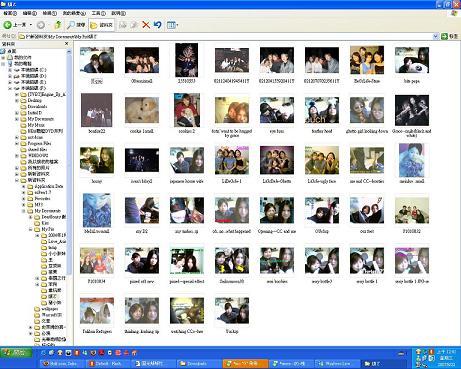This screenshot has width=461, height=369.
Task: Click the file name text 'meow hibyd'
Action: pyautogui.click(x=142, y=181)
